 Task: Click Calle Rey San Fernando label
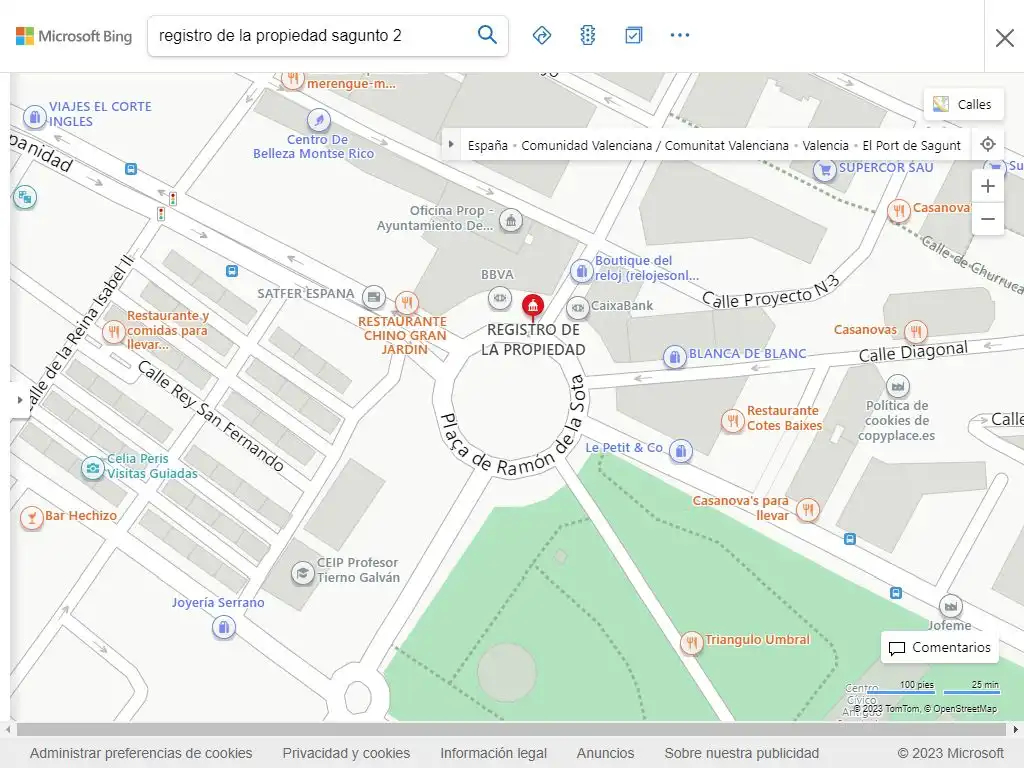click(211, 415)
